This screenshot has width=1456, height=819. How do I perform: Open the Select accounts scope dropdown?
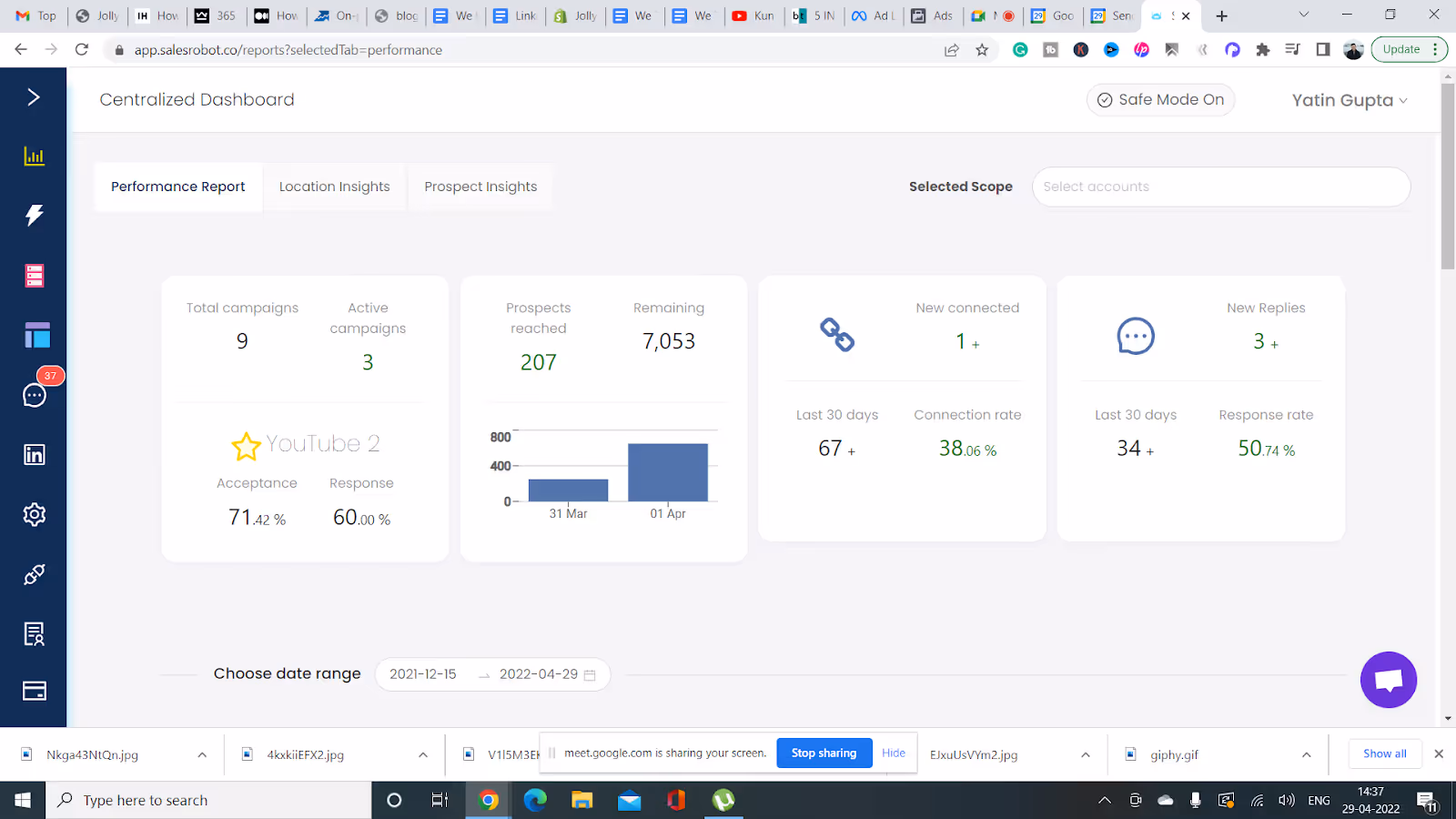pyautogui.click(x=1221, y=187)
